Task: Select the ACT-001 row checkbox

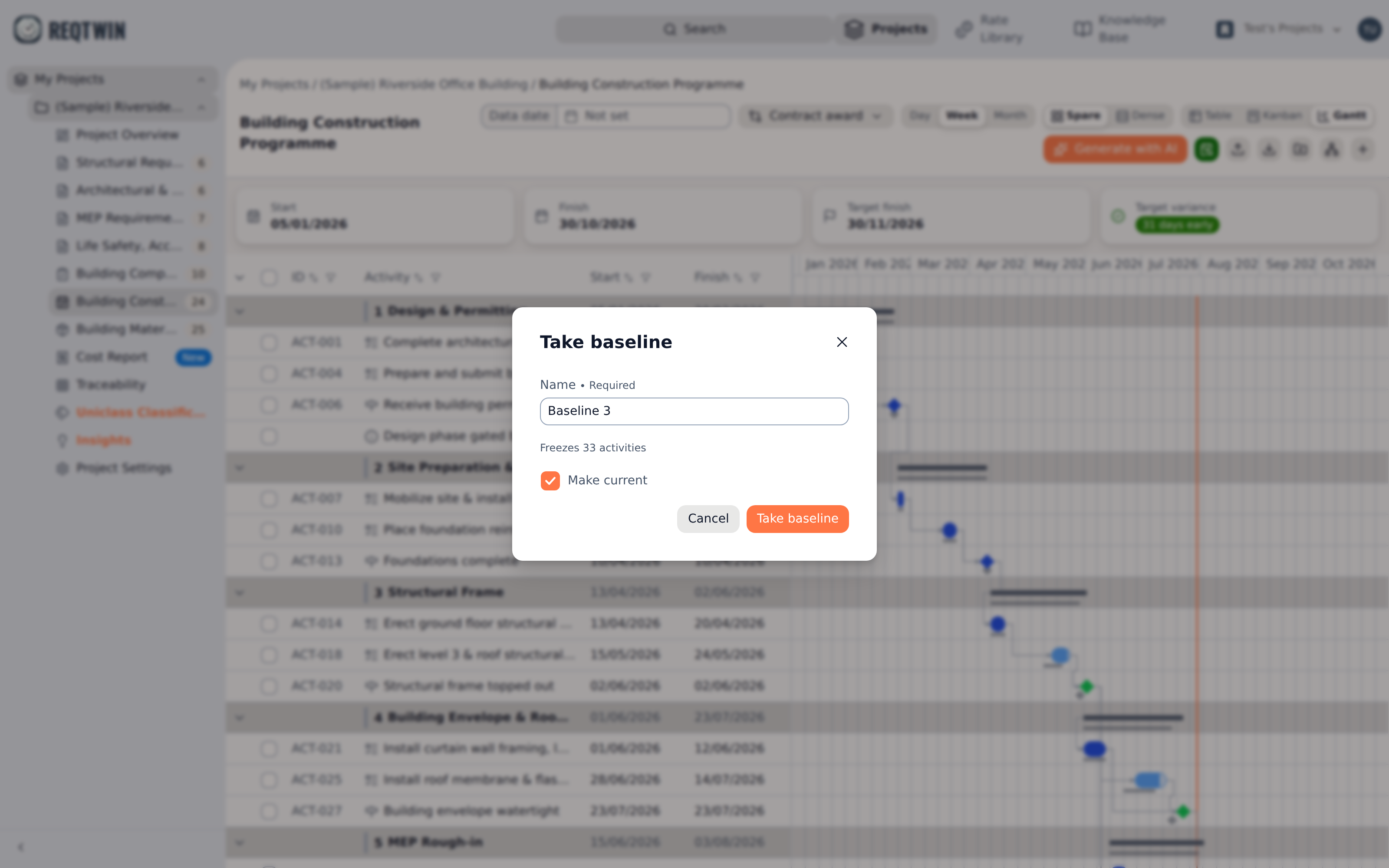Action: click(x=269, y=343)
